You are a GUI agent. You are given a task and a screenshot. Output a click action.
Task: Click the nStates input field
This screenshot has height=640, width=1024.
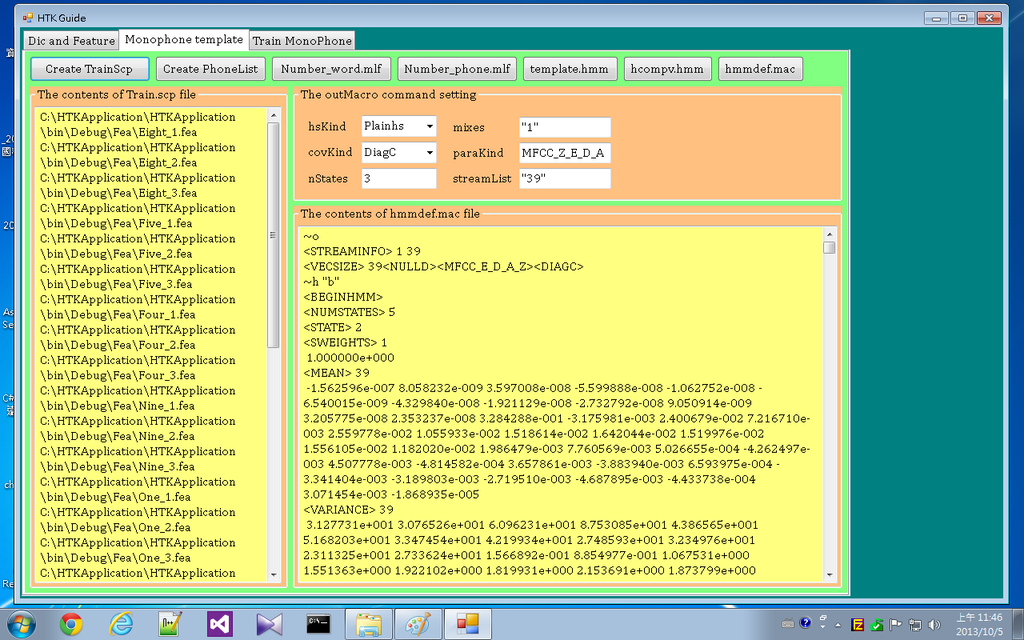pos(398,178)
